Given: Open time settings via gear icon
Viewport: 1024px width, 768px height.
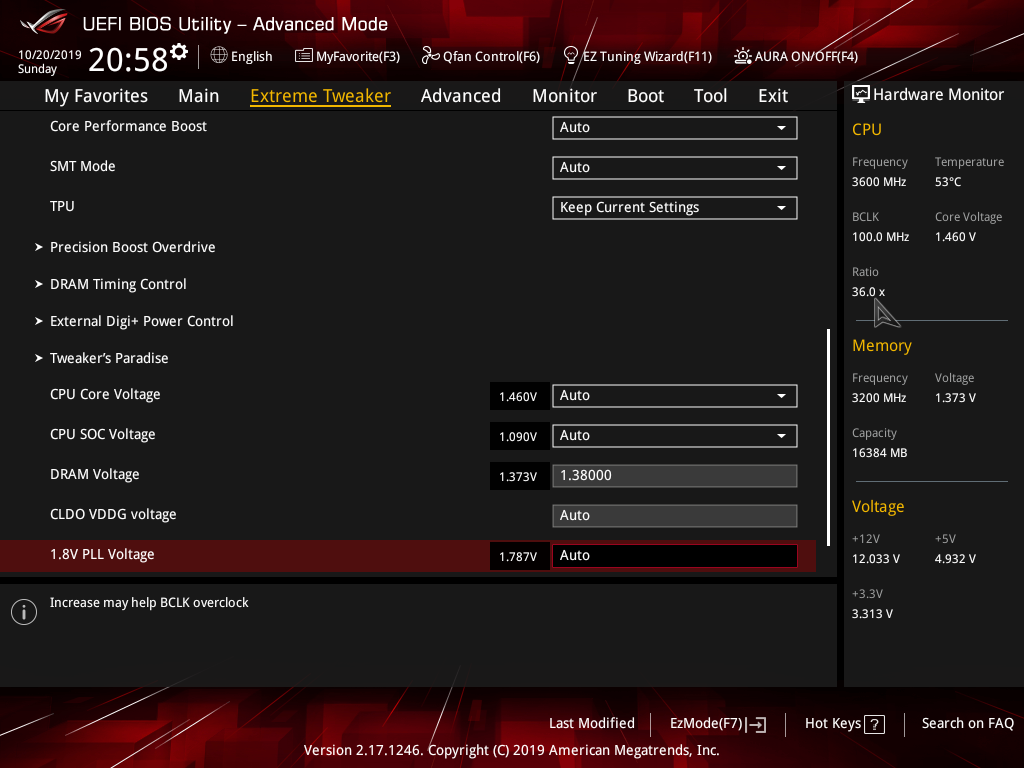Looking at the screenshot, I should point(179,51).
